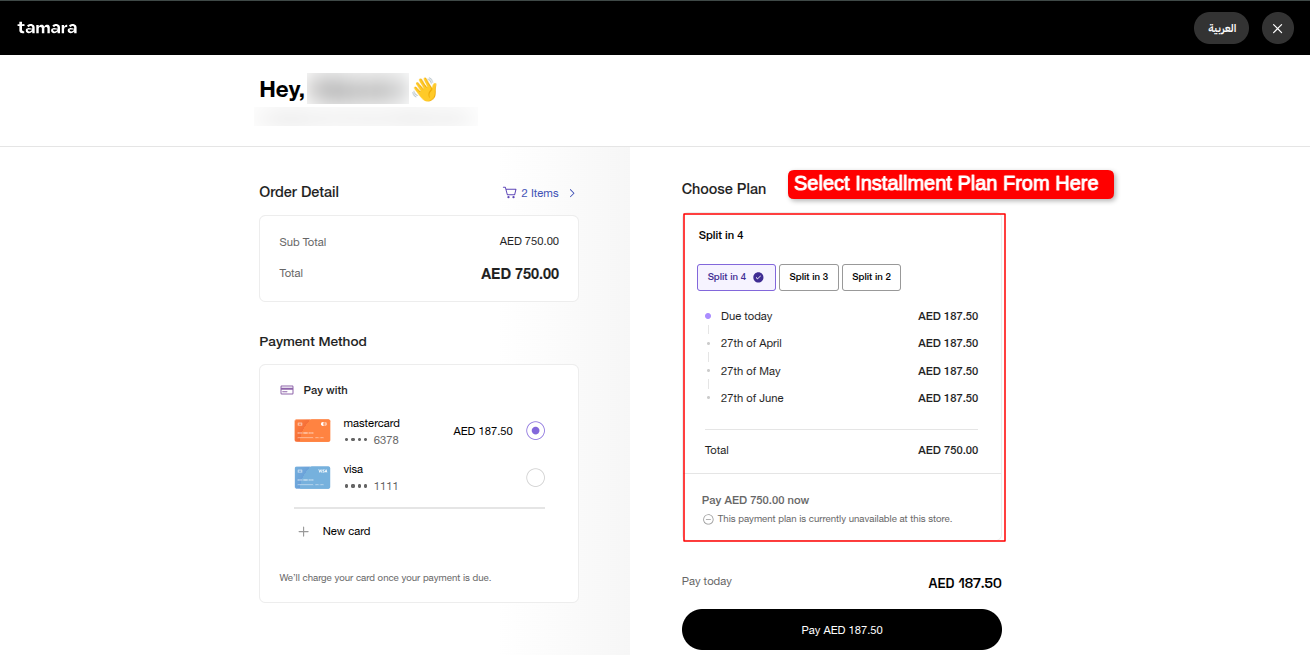The width and height of the screenshot is (1310, 655).
Task: Click the plus icon beside New card
Action: tap(304, 531)
